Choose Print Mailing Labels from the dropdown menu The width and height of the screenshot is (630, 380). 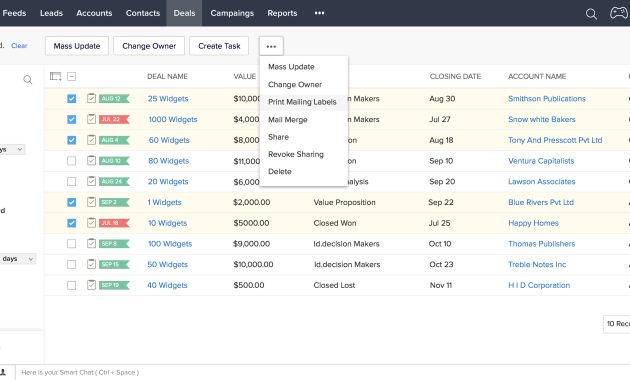[x=302, y=102]
